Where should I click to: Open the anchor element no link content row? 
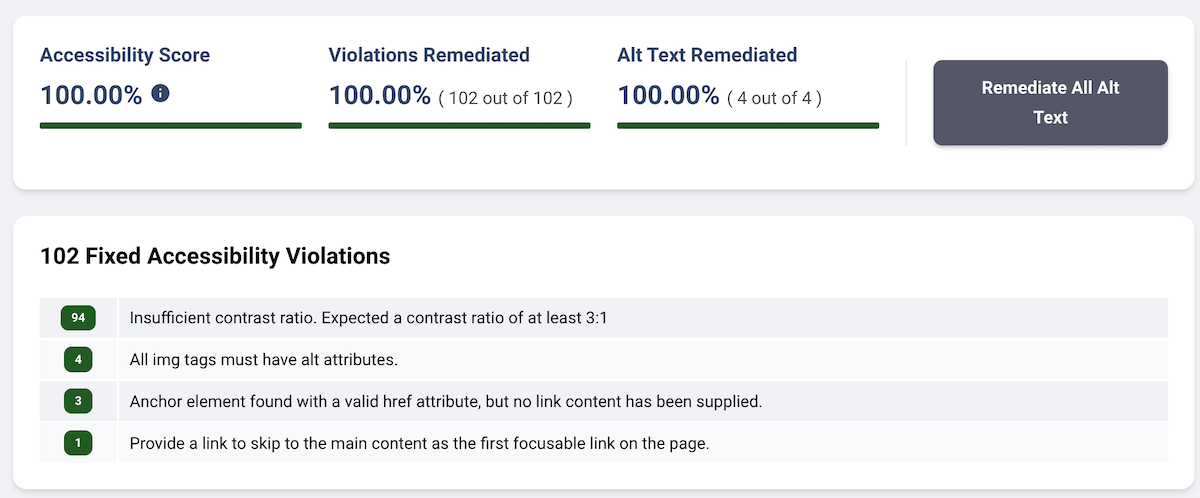(604, 401)
